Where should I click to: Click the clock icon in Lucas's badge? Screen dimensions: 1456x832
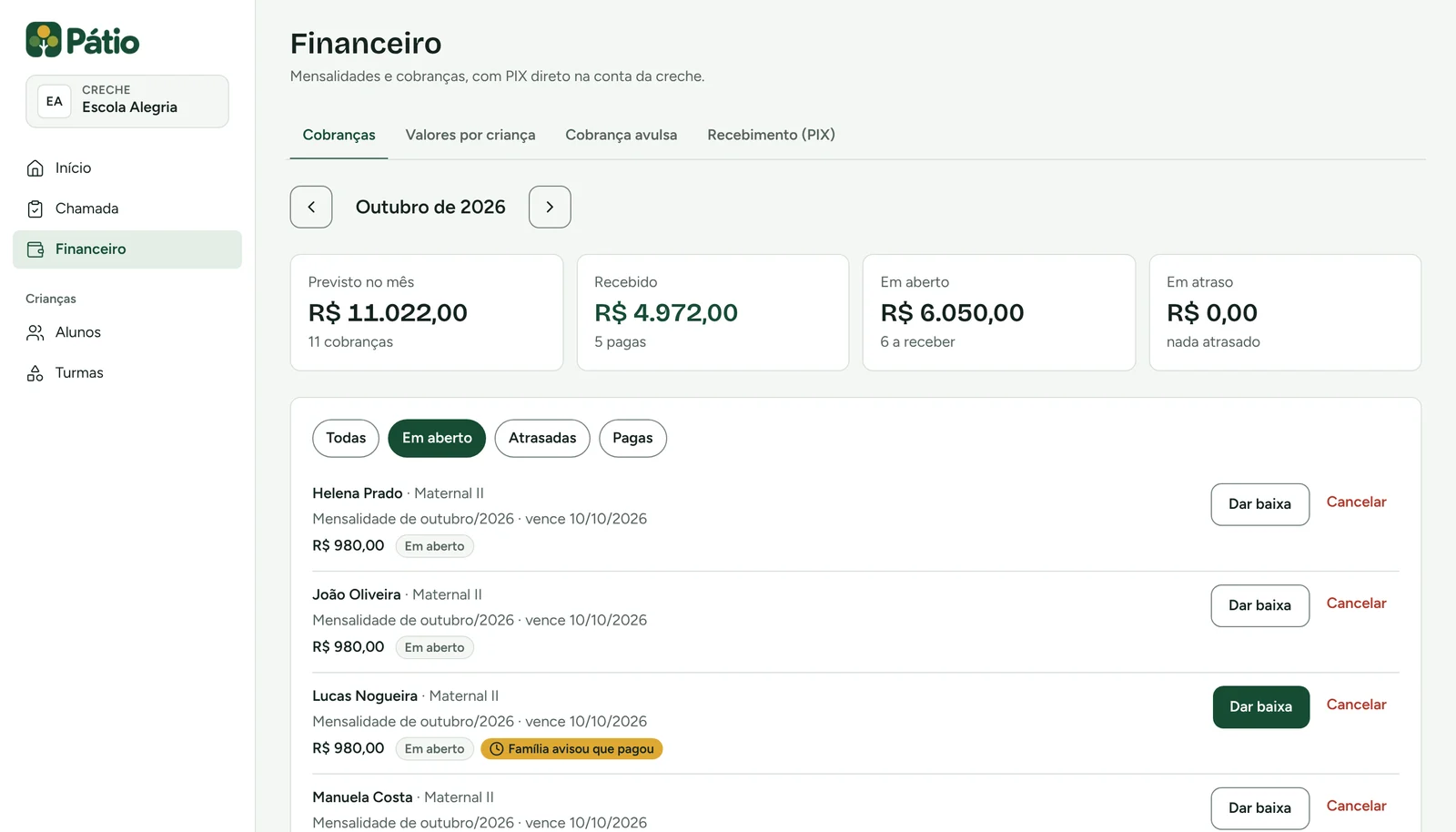497,749
